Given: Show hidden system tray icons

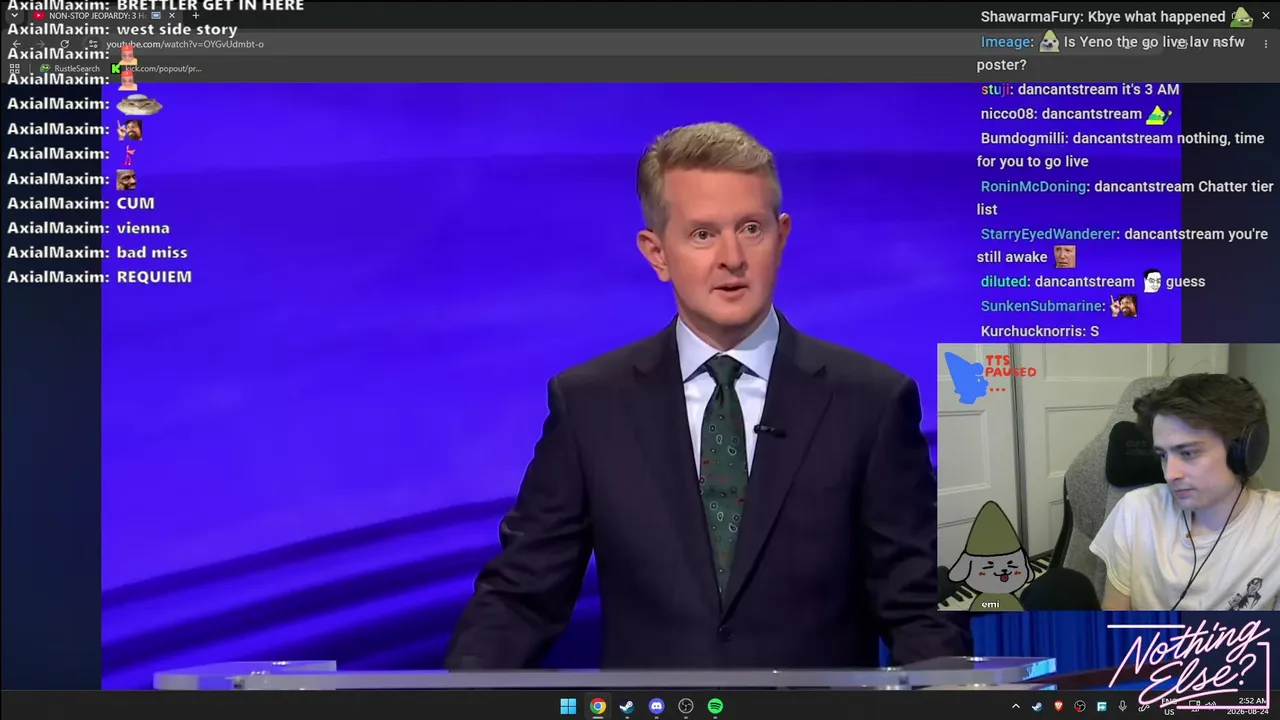Looking at the screenshot, I should (x=1016, y=707).
